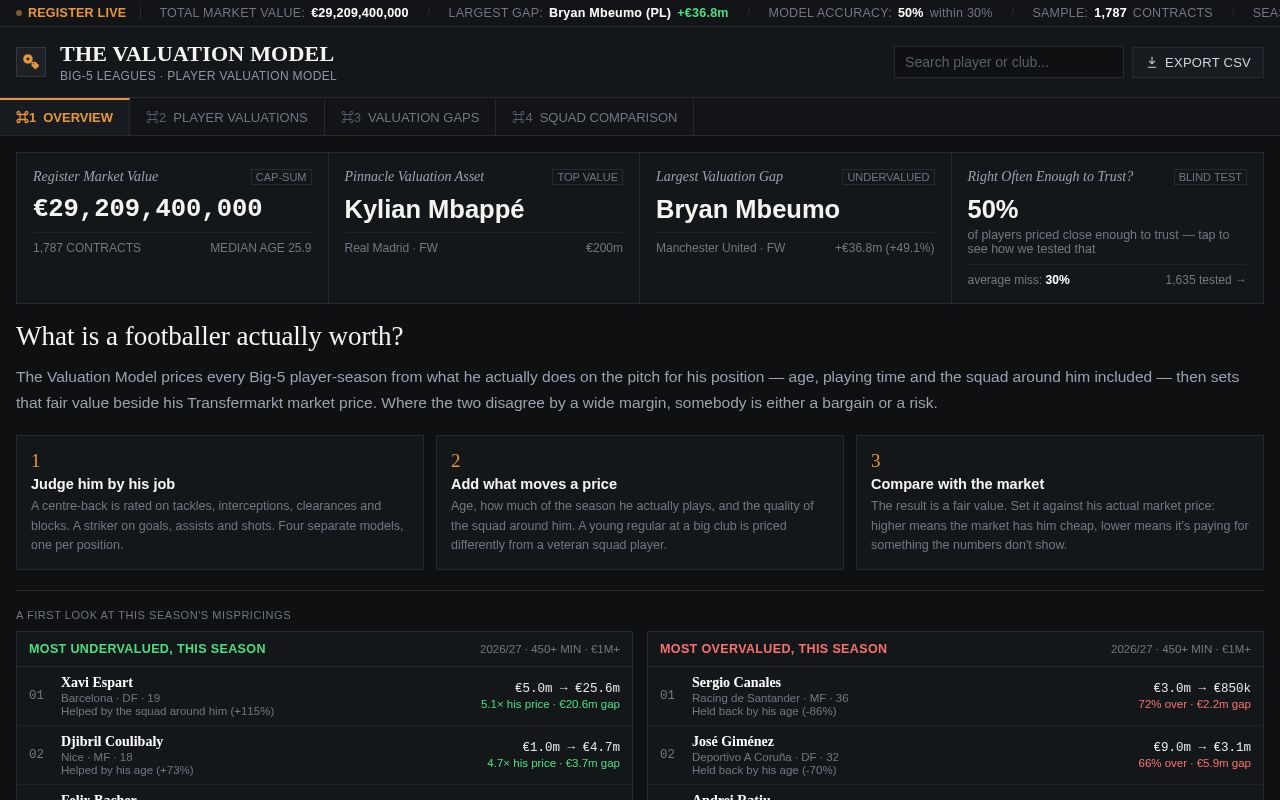Click the '72% over · €2.2m gap' label
Screen dimensions: 1280x800
pyautogui.click(x=1194, y=704)
